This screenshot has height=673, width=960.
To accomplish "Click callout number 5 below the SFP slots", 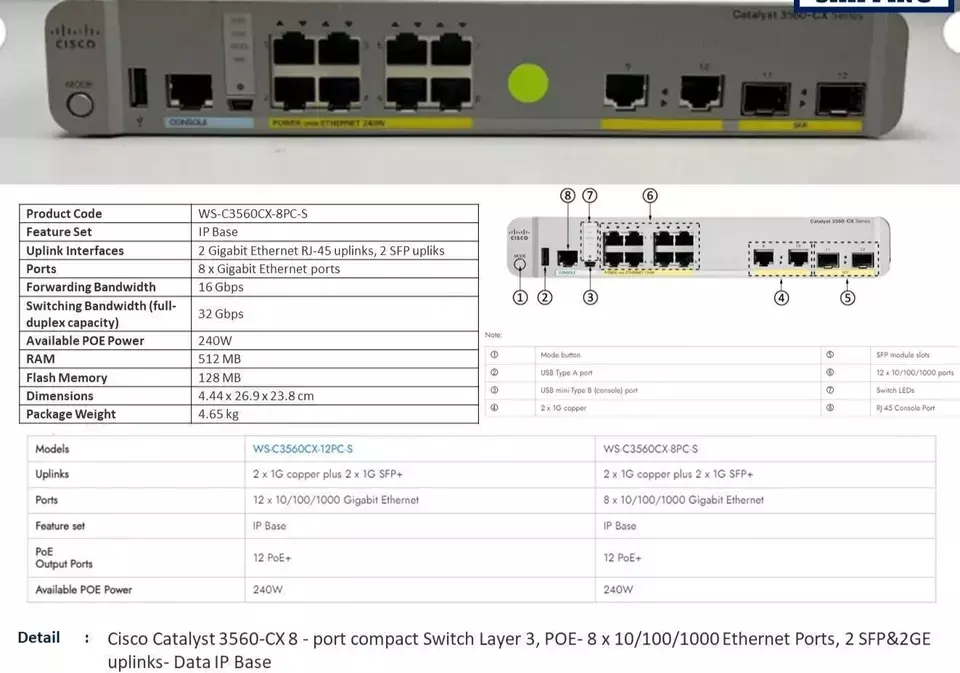I will 847,297.
